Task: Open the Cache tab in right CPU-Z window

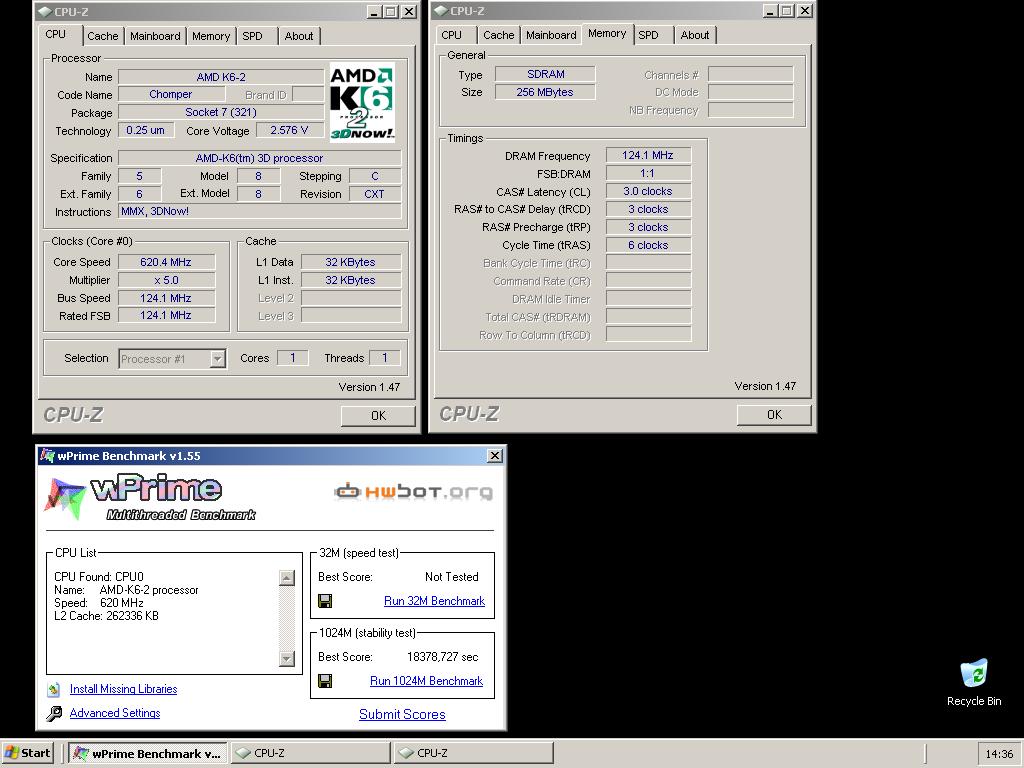Action: [x=498, y=35]
